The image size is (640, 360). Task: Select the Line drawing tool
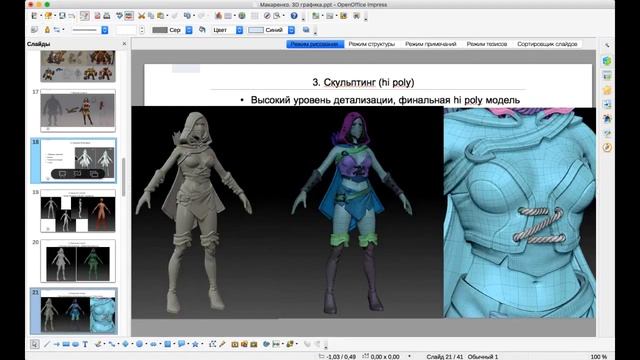tap(47, 344)
